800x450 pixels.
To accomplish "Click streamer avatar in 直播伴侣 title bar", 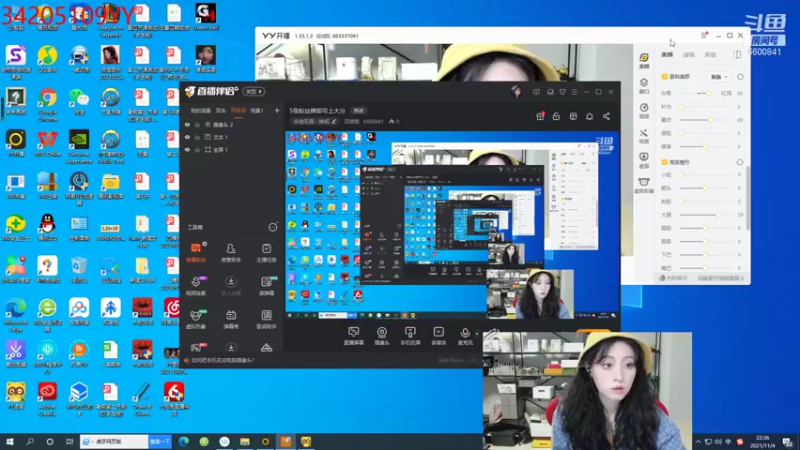I will coord(516,92).
